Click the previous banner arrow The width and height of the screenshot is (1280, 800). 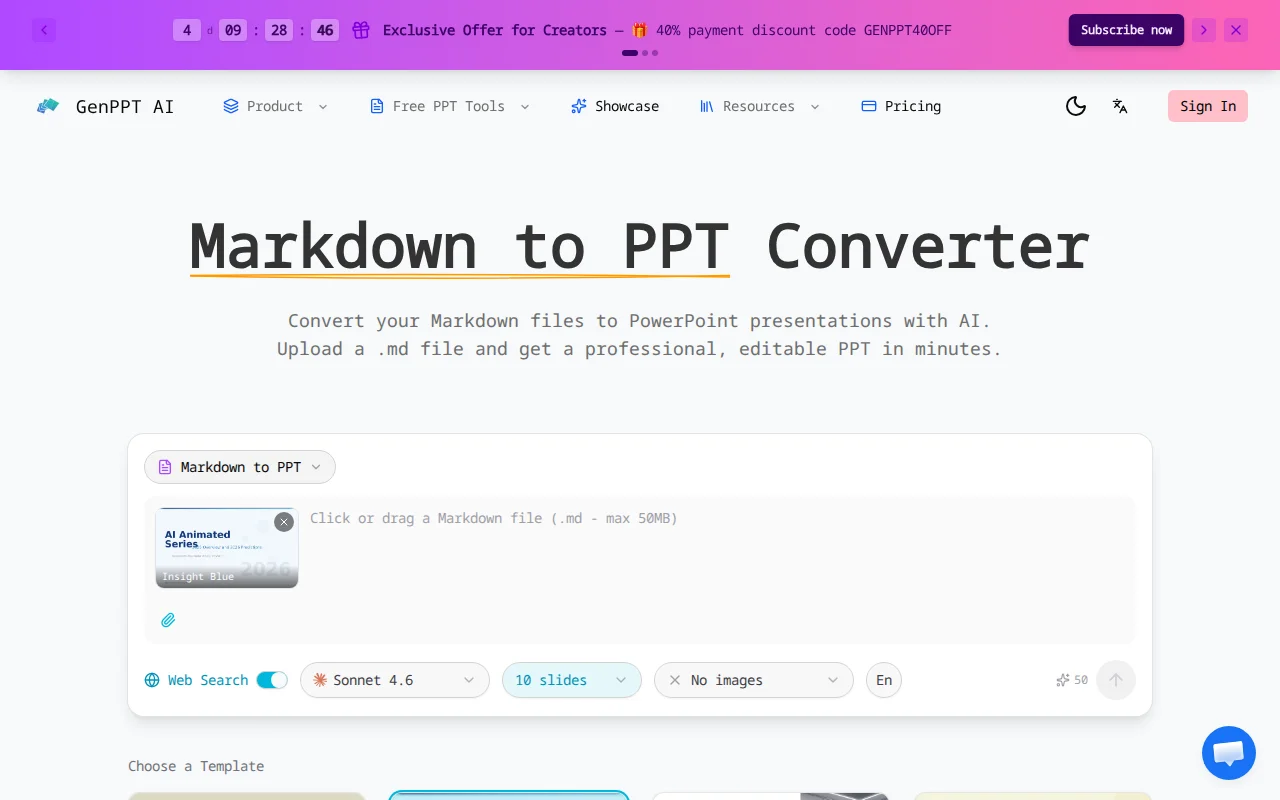click(x=44, y=30)
